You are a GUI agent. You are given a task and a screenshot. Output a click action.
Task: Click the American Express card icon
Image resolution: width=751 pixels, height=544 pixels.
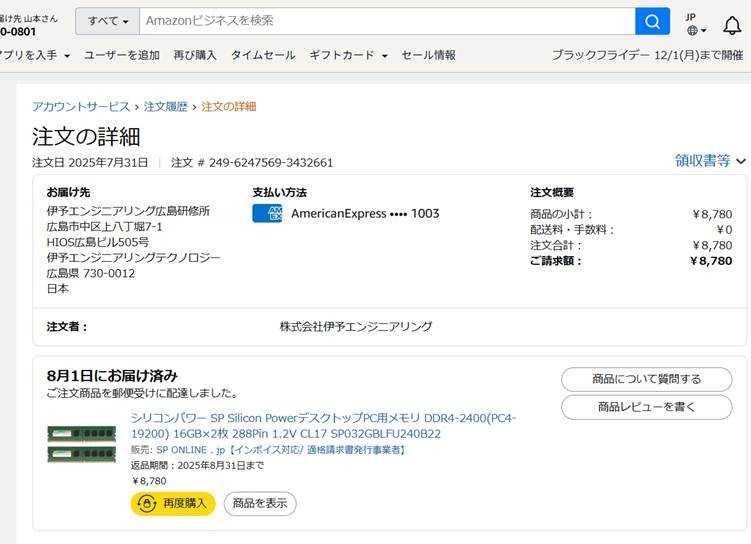click(x=267, y=213)
